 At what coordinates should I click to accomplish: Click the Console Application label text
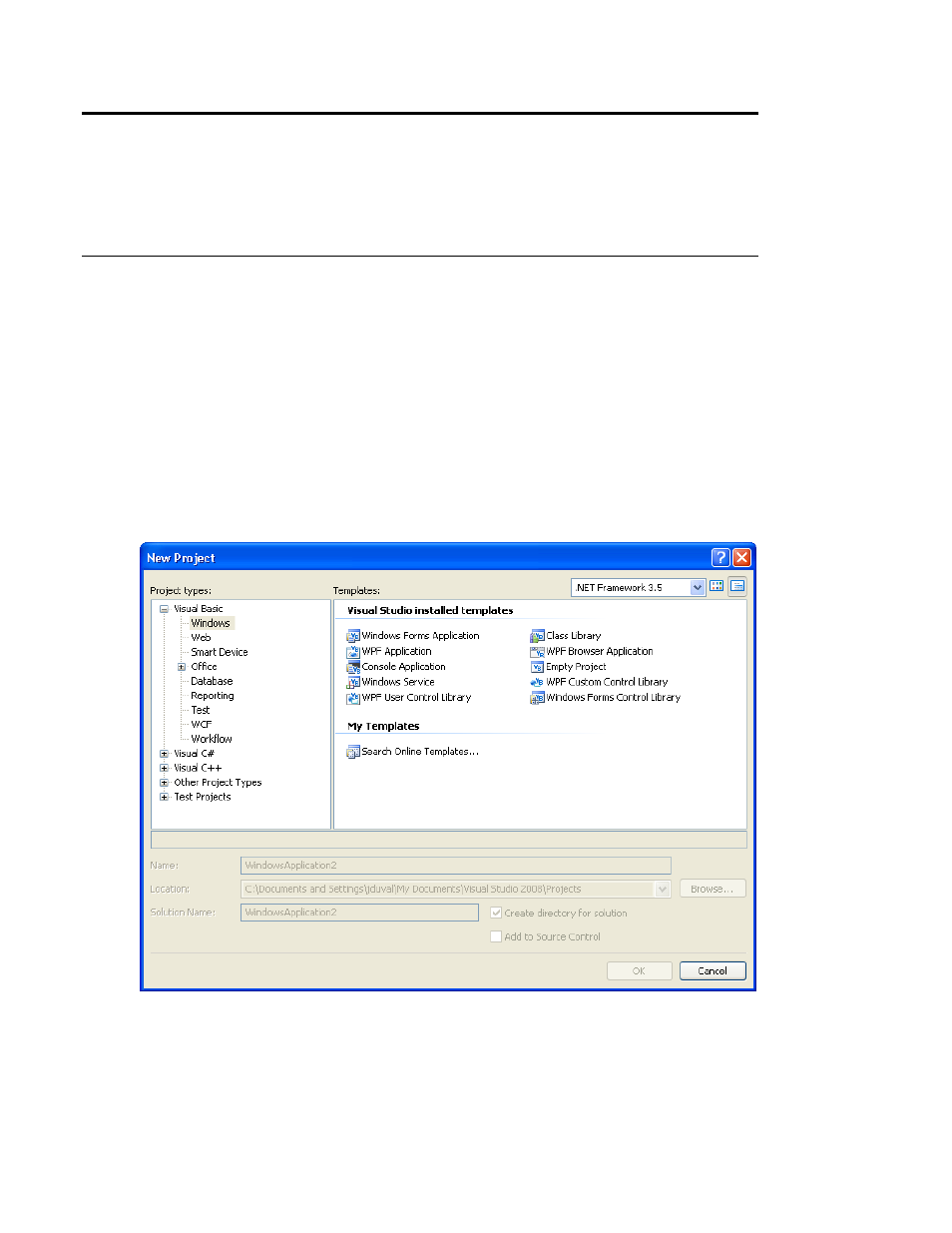coord(403,667)
